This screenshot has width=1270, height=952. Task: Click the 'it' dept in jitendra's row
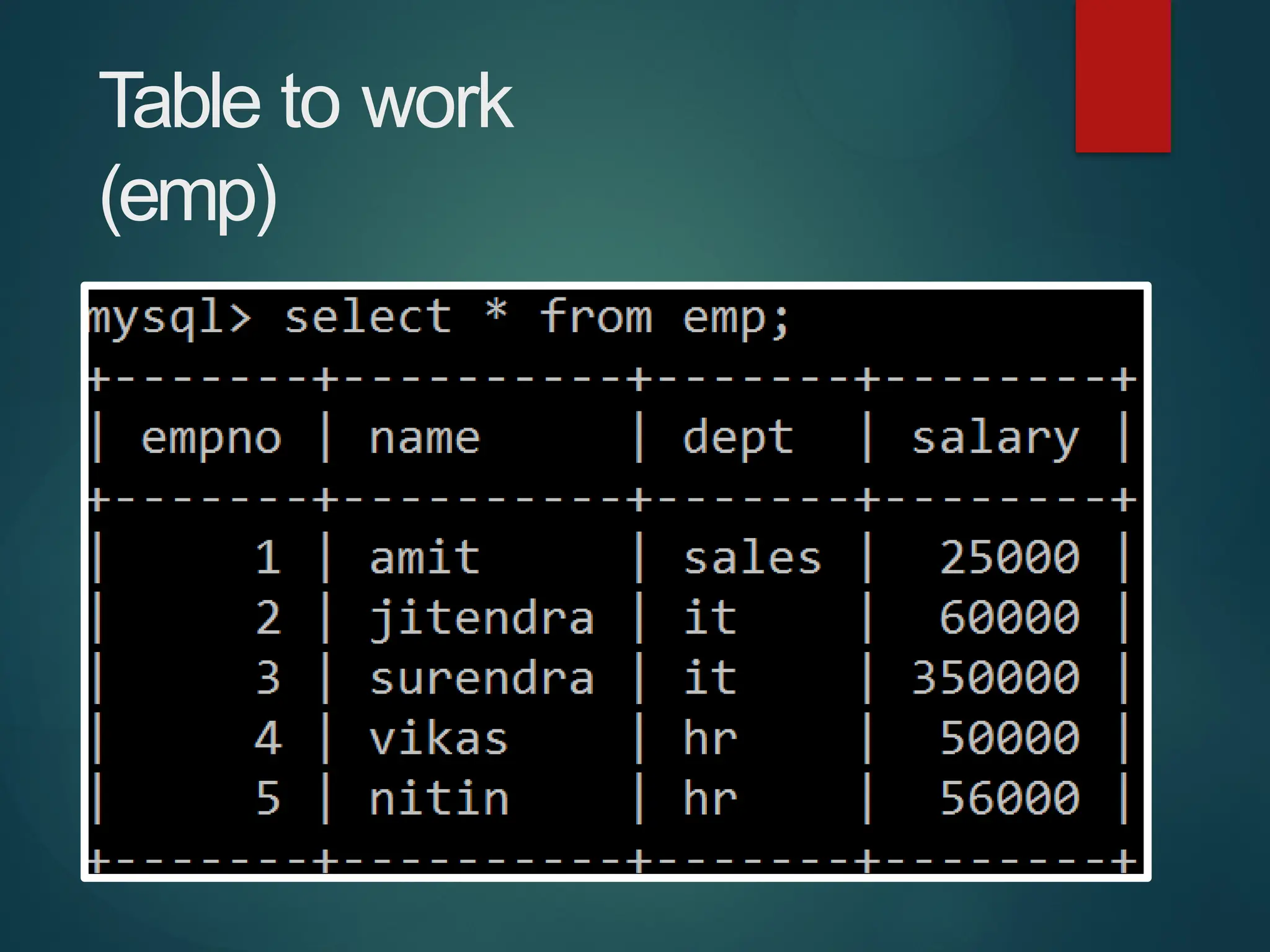click(x=710, y=617)
